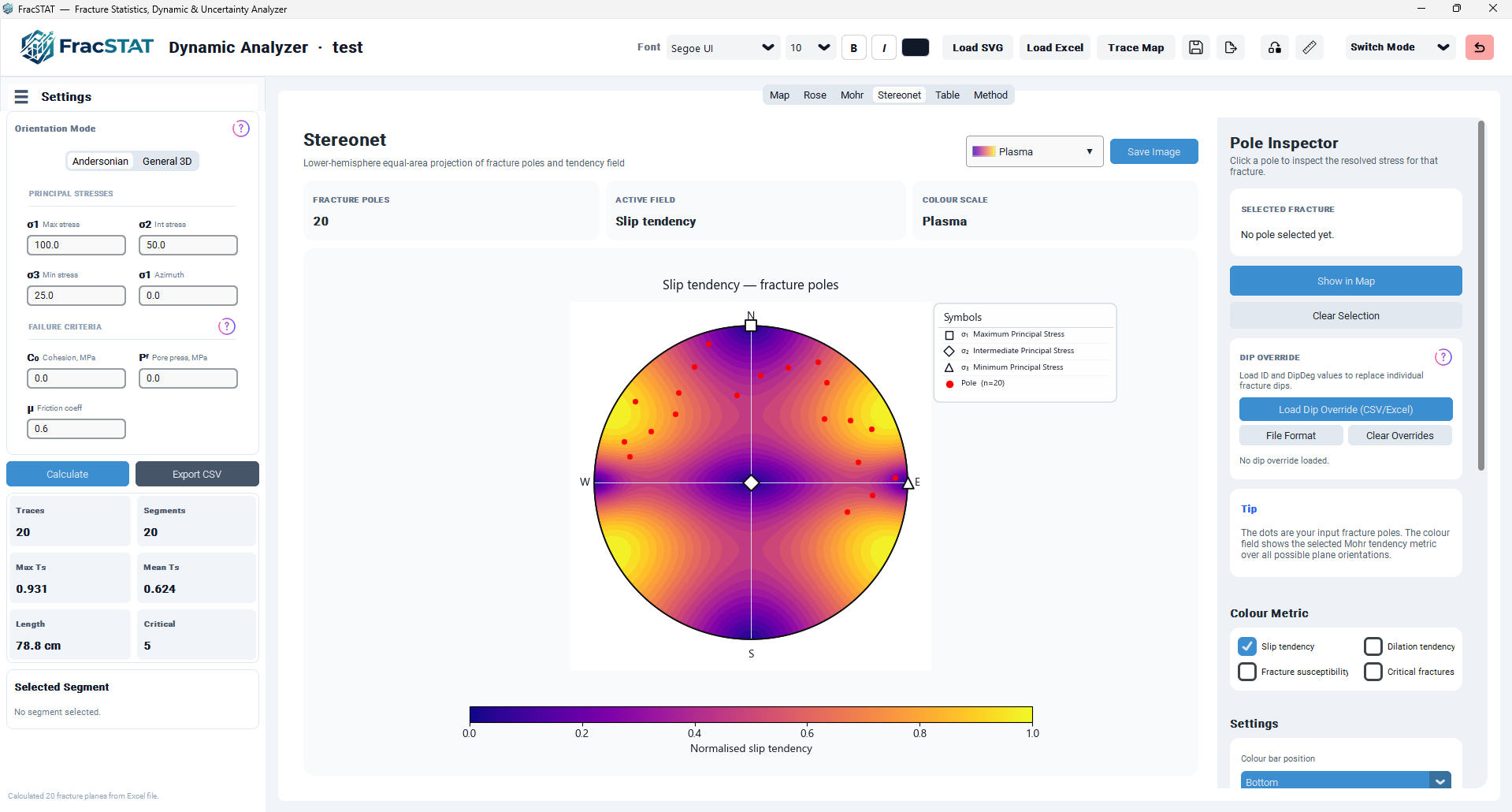Click the sigma-1 square marker at North
Viewport: 1512px width, 812px height.
tap(751, 326)
